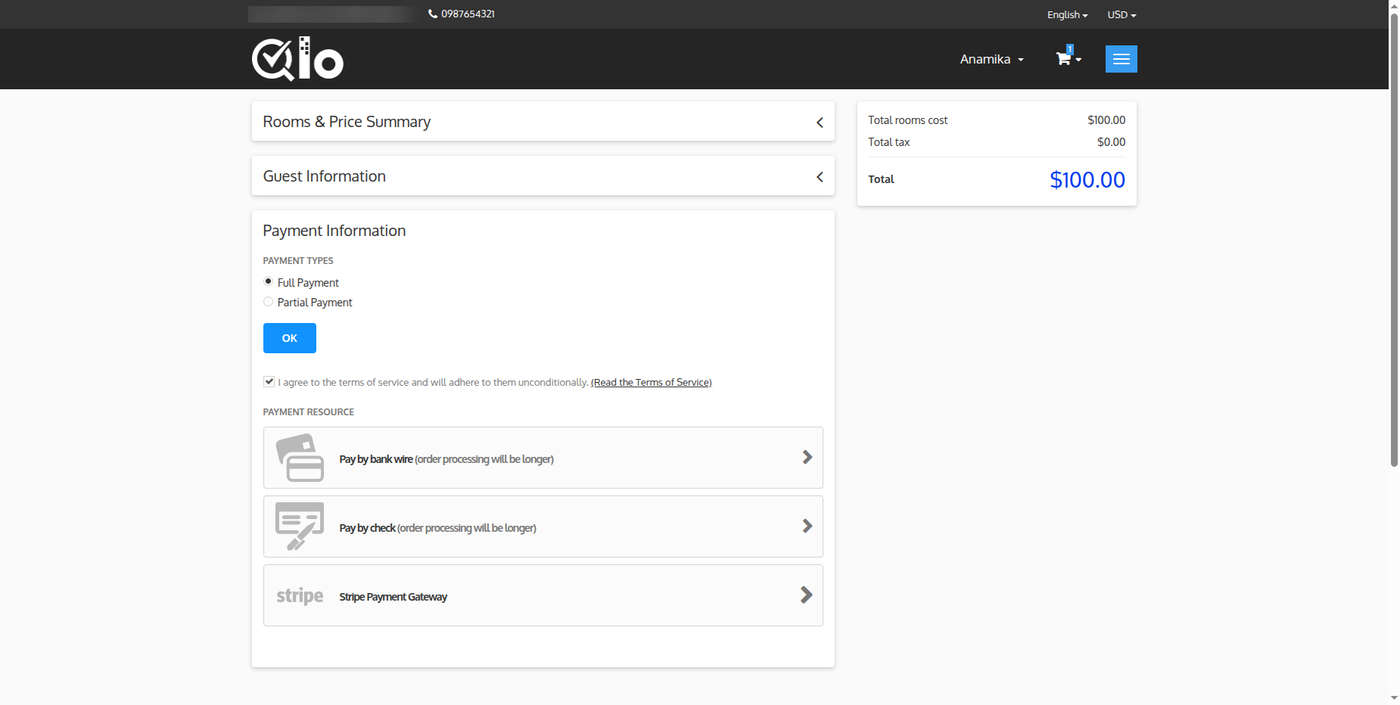Open the USD currency dropdown
Image resolution: width=1400 pixels, height=705 pixels.
(x=1122, y=15)
